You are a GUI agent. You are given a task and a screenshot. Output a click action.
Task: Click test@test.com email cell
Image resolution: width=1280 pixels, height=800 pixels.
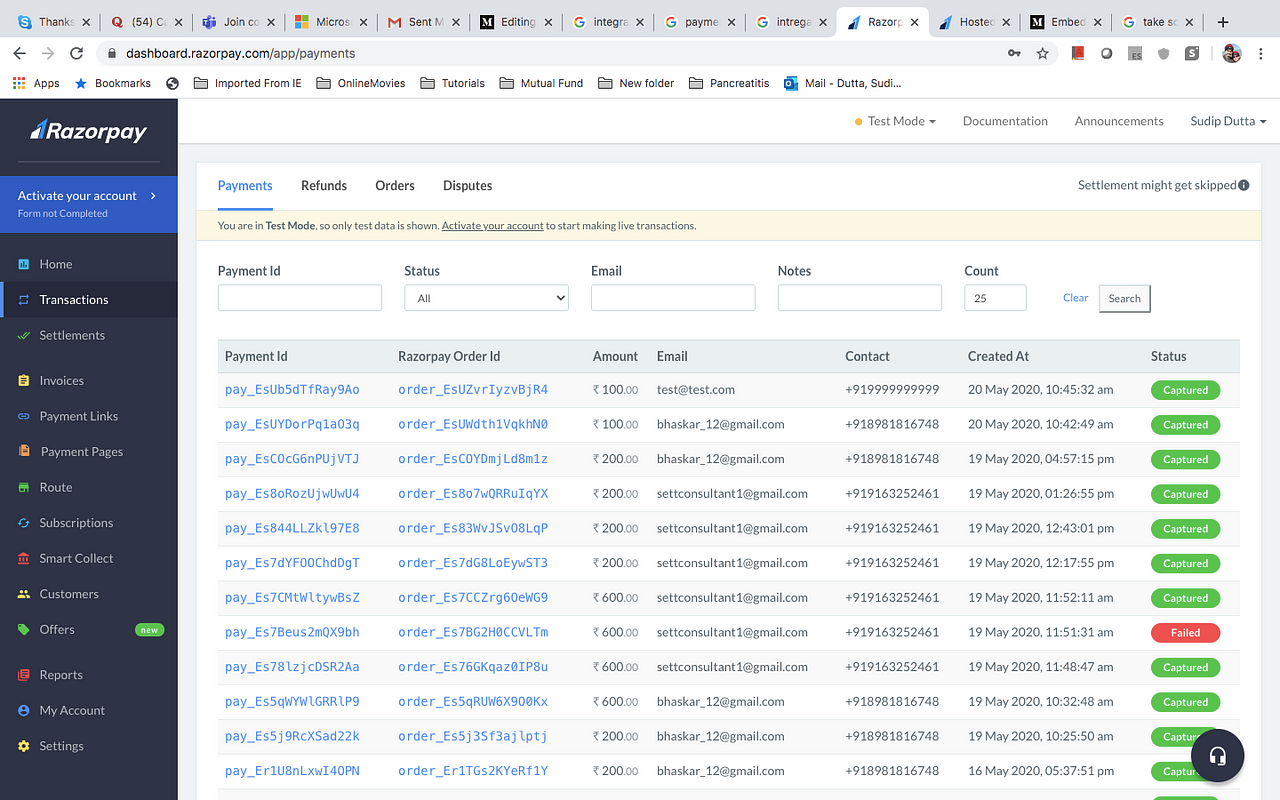coord(696,390)
